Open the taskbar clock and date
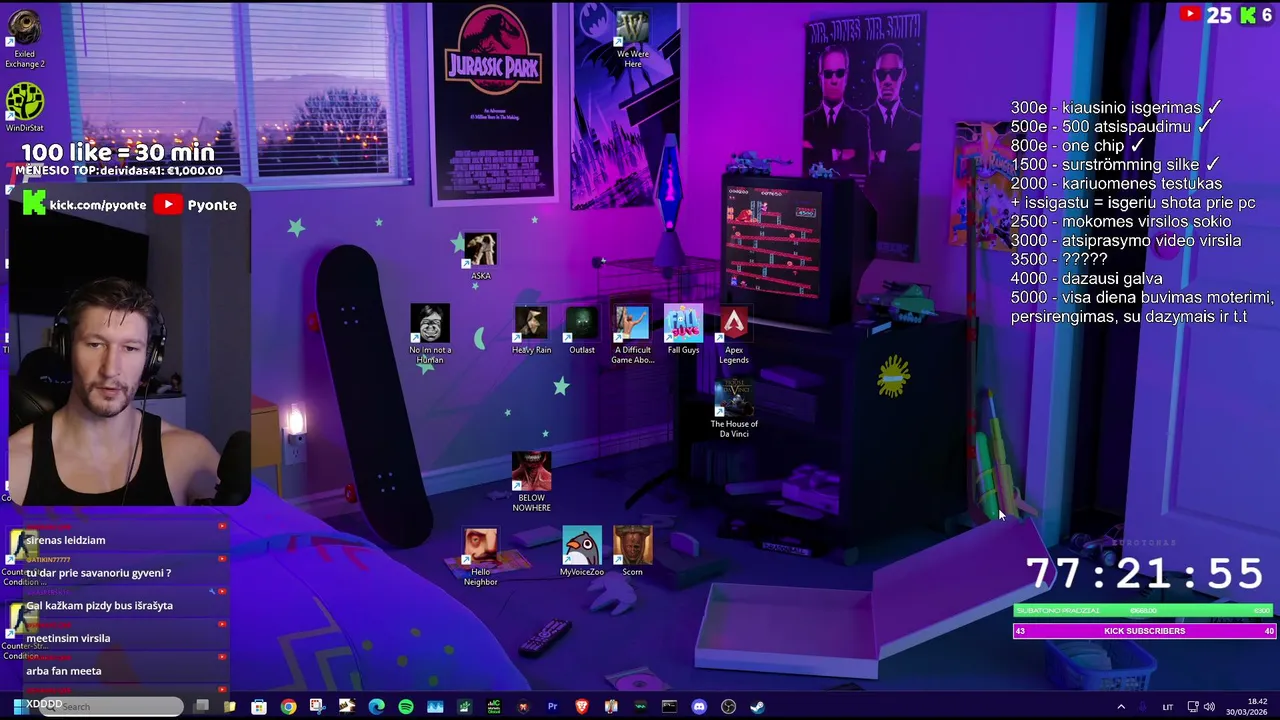This screenshot has height=720, width=1280. [x=1247, y=707]
